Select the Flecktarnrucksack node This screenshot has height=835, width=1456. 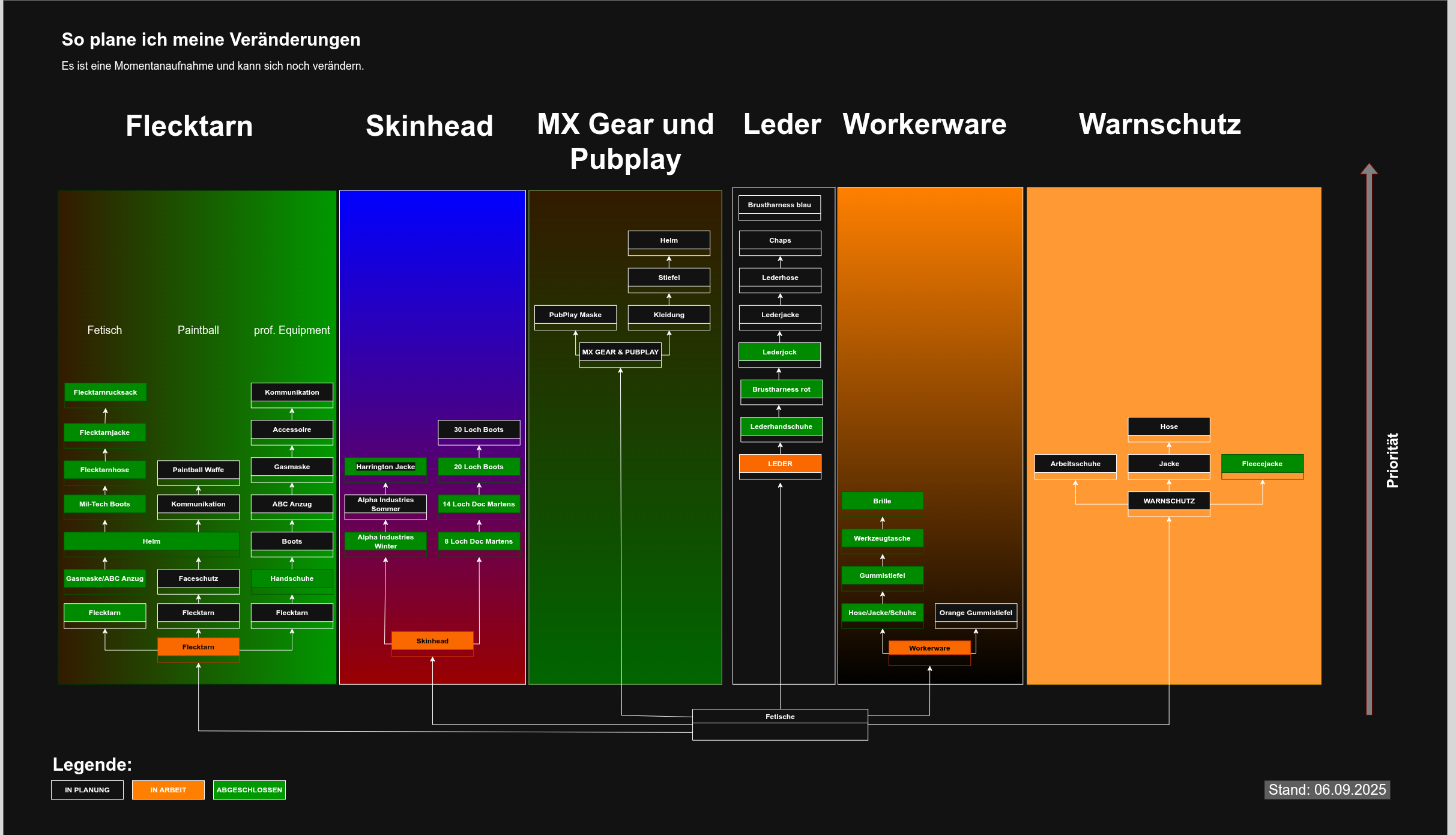point(105,392)
